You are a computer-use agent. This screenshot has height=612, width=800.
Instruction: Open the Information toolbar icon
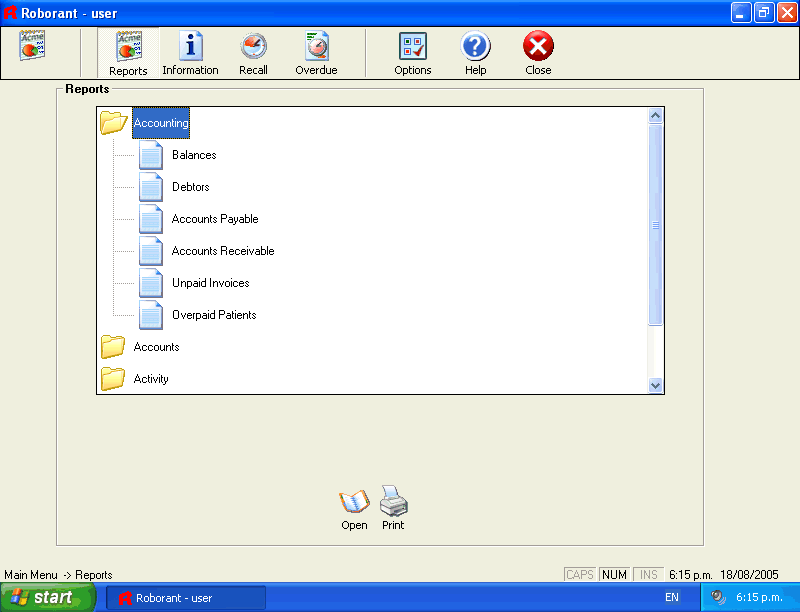click(190, 46)
